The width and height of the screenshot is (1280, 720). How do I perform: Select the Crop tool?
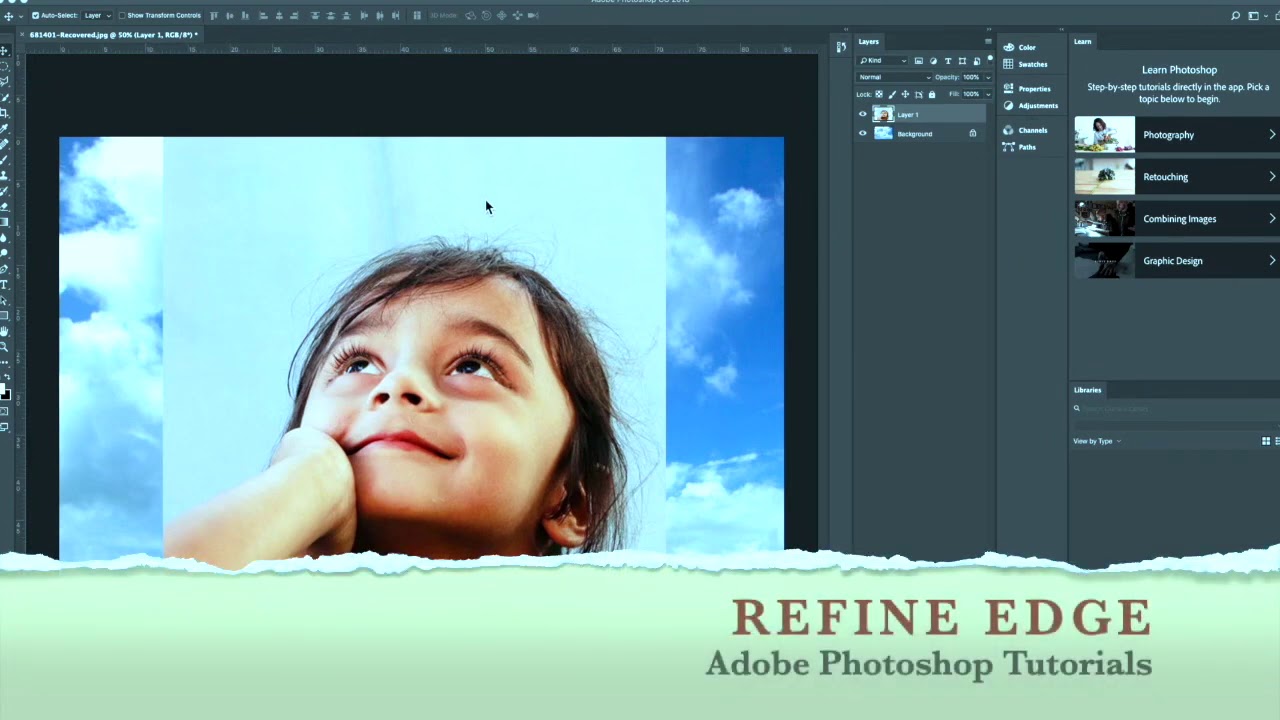click(x=5, y=112)
